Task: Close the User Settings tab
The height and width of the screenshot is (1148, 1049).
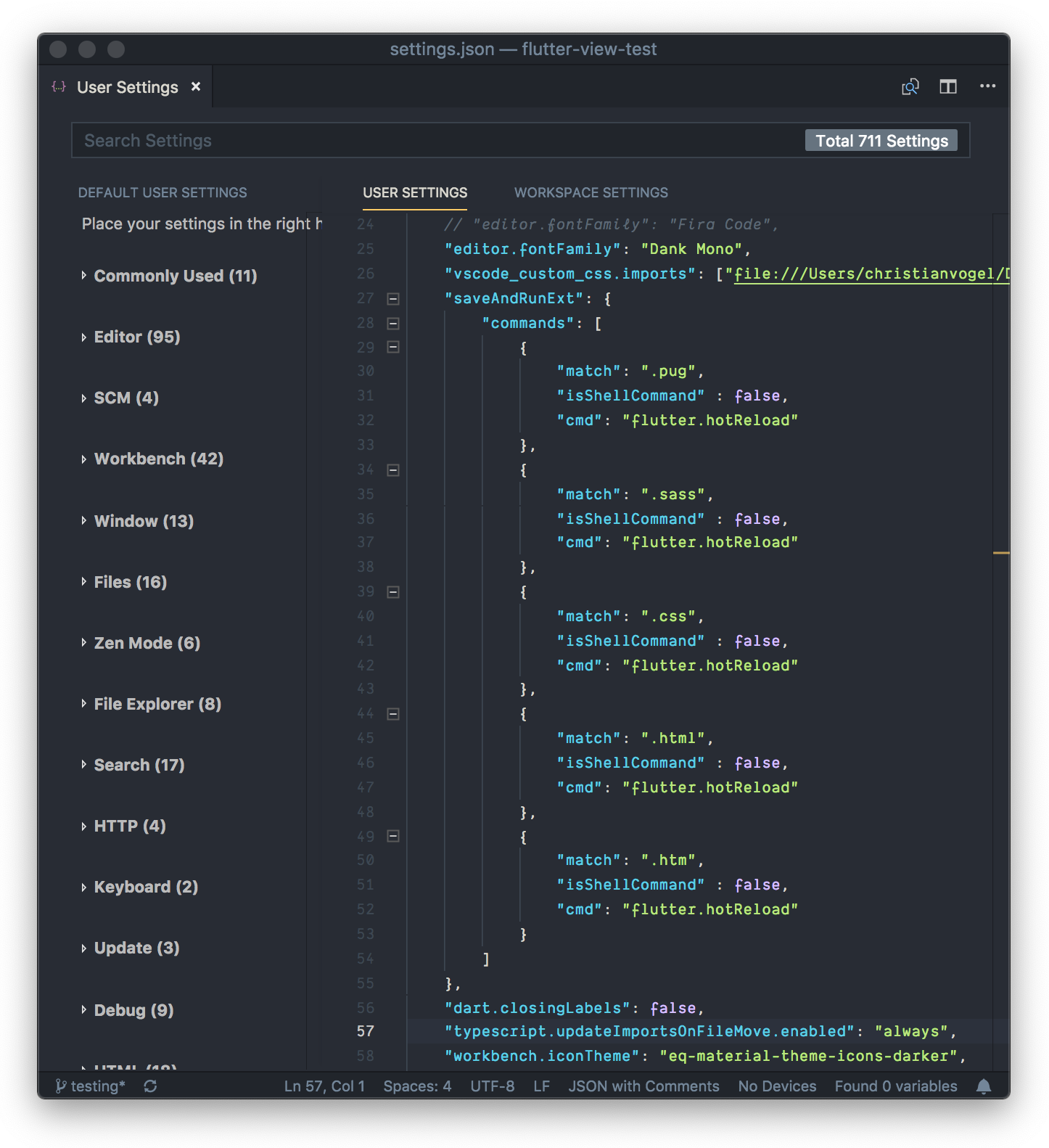Action: click(196, 87)
